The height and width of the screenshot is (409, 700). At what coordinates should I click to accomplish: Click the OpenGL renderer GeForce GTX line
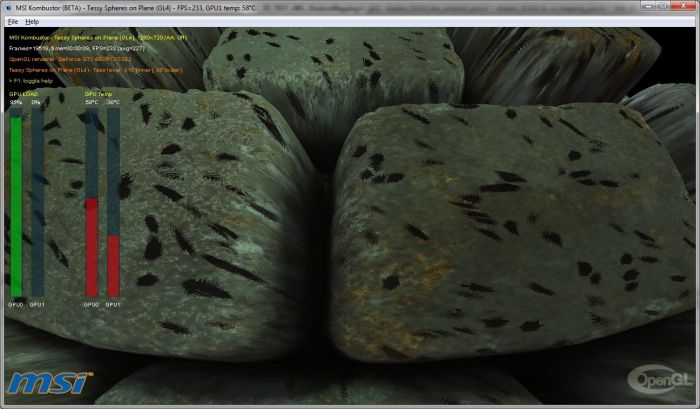(x=71, y=59)
